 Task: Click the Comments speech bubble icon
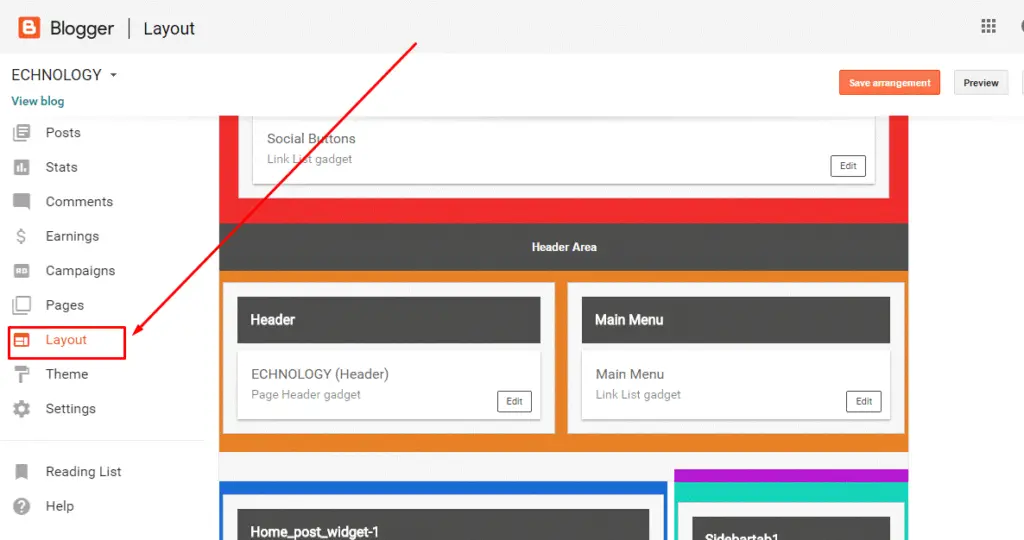click(x=22, y=202)
